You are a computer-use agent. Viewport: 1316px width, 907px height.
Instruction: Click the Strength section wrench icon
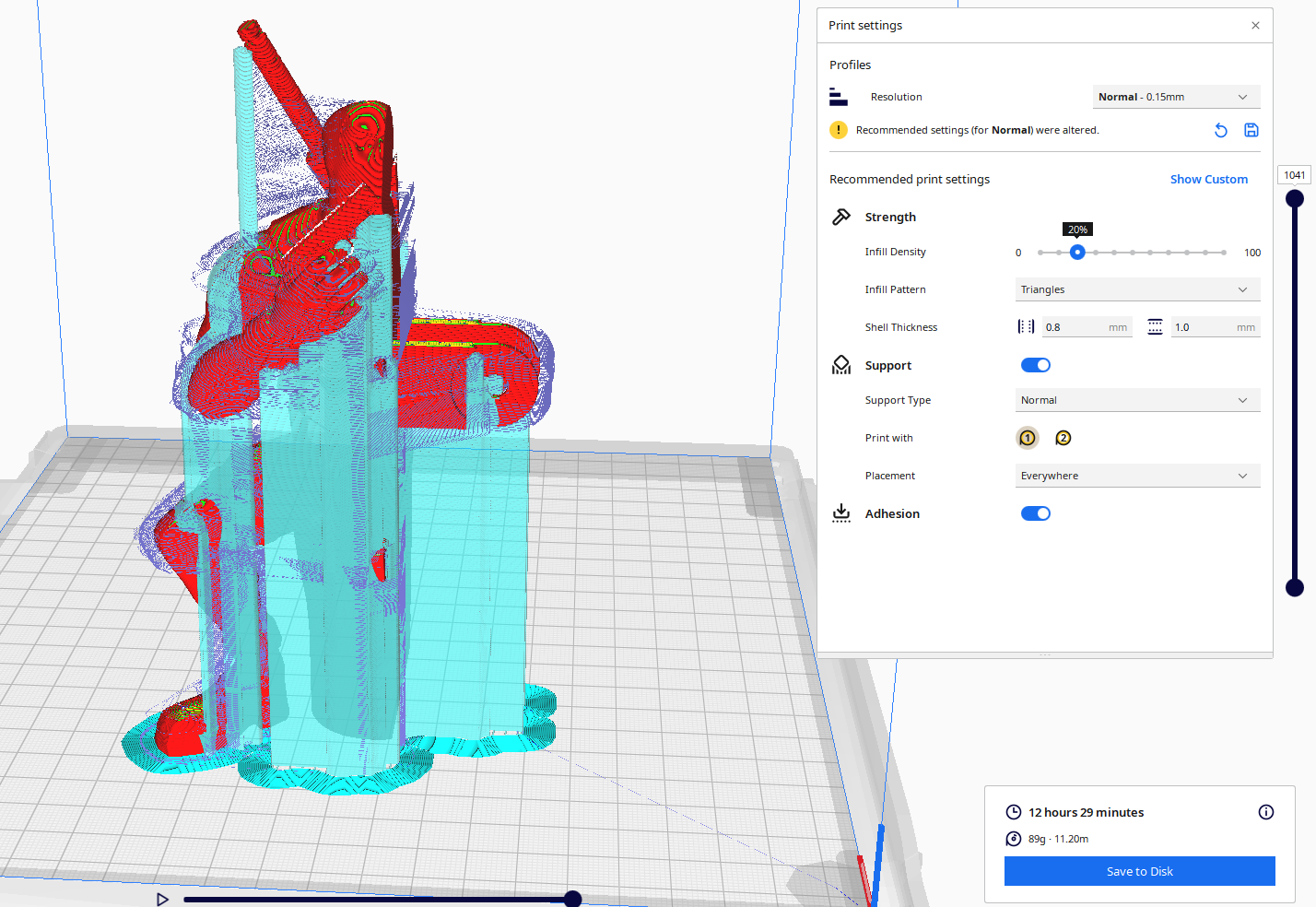click(840, 216)
